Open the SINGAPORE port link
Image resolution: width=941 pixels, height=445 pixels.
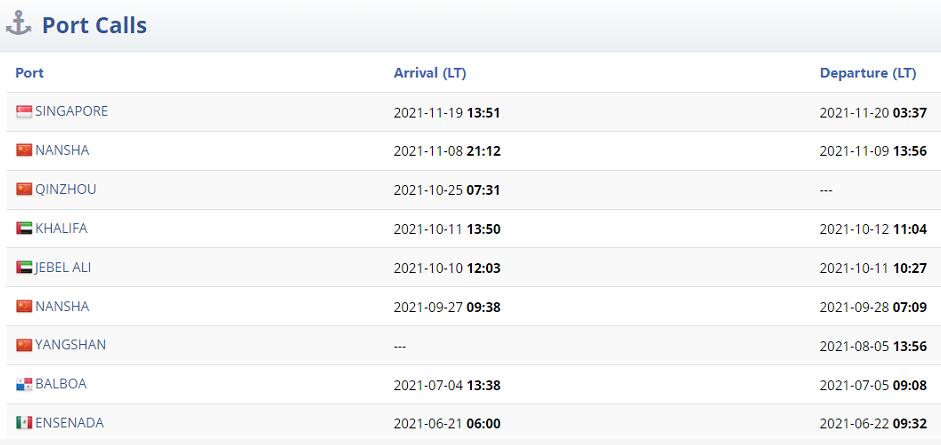(x=71, y=111)
